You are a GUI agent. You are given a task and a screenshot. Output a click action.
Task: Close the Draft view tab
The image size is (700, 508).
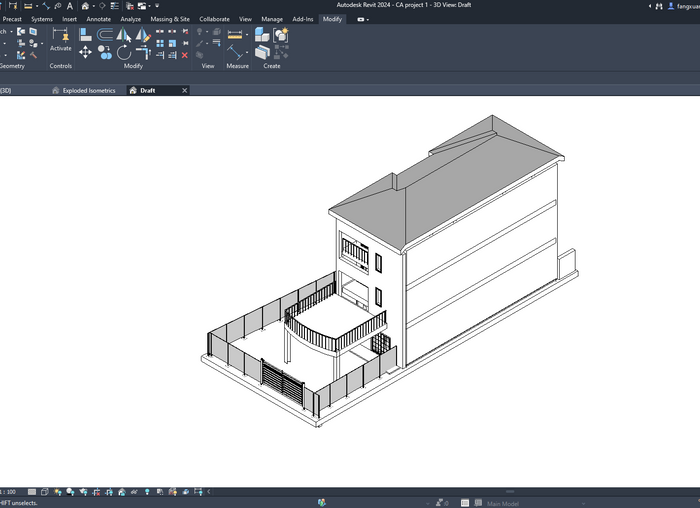(x=184, y=91)
